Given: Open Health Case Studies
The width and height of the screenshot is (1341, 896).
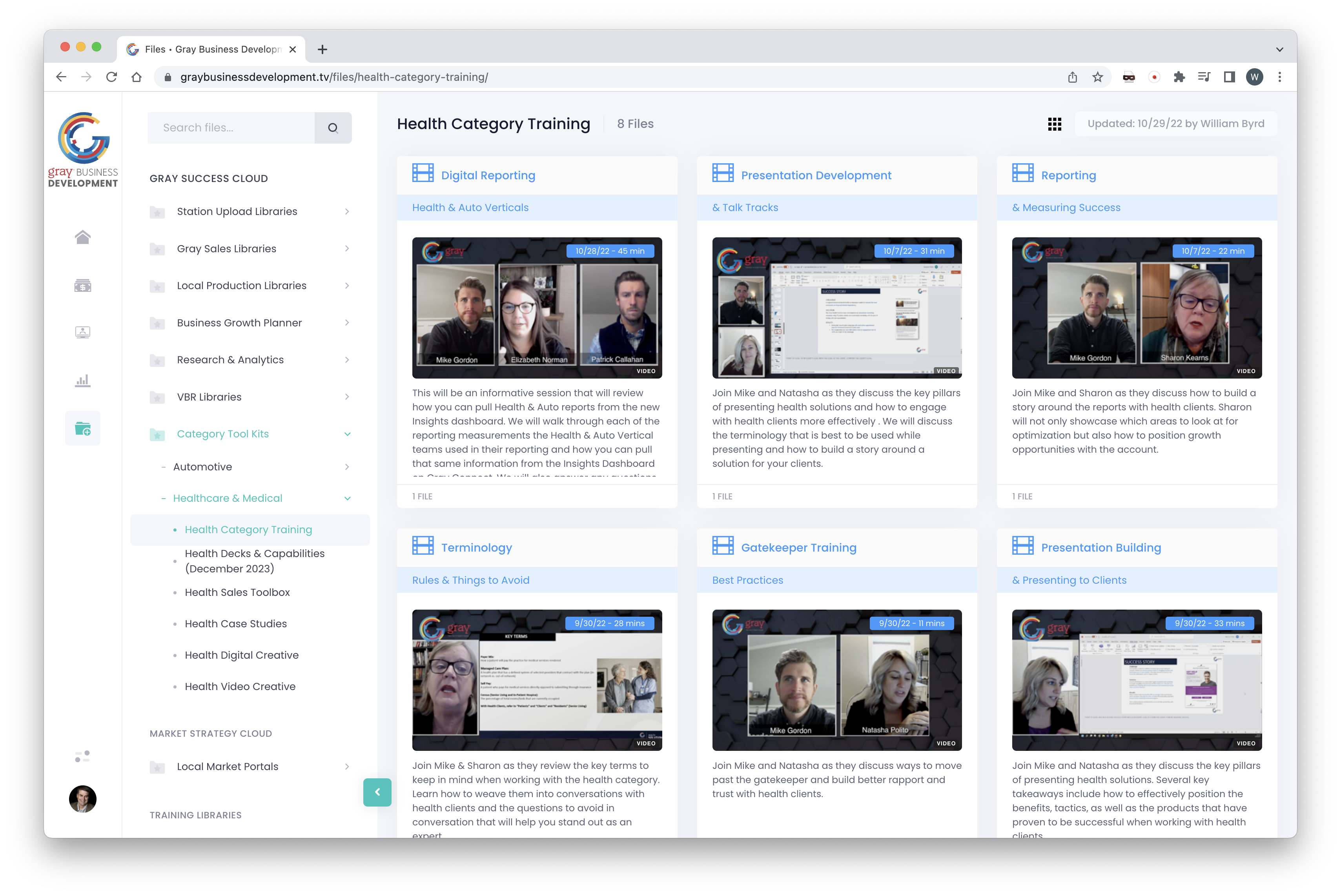Looking at the screenshot, I should pos(236,624).
